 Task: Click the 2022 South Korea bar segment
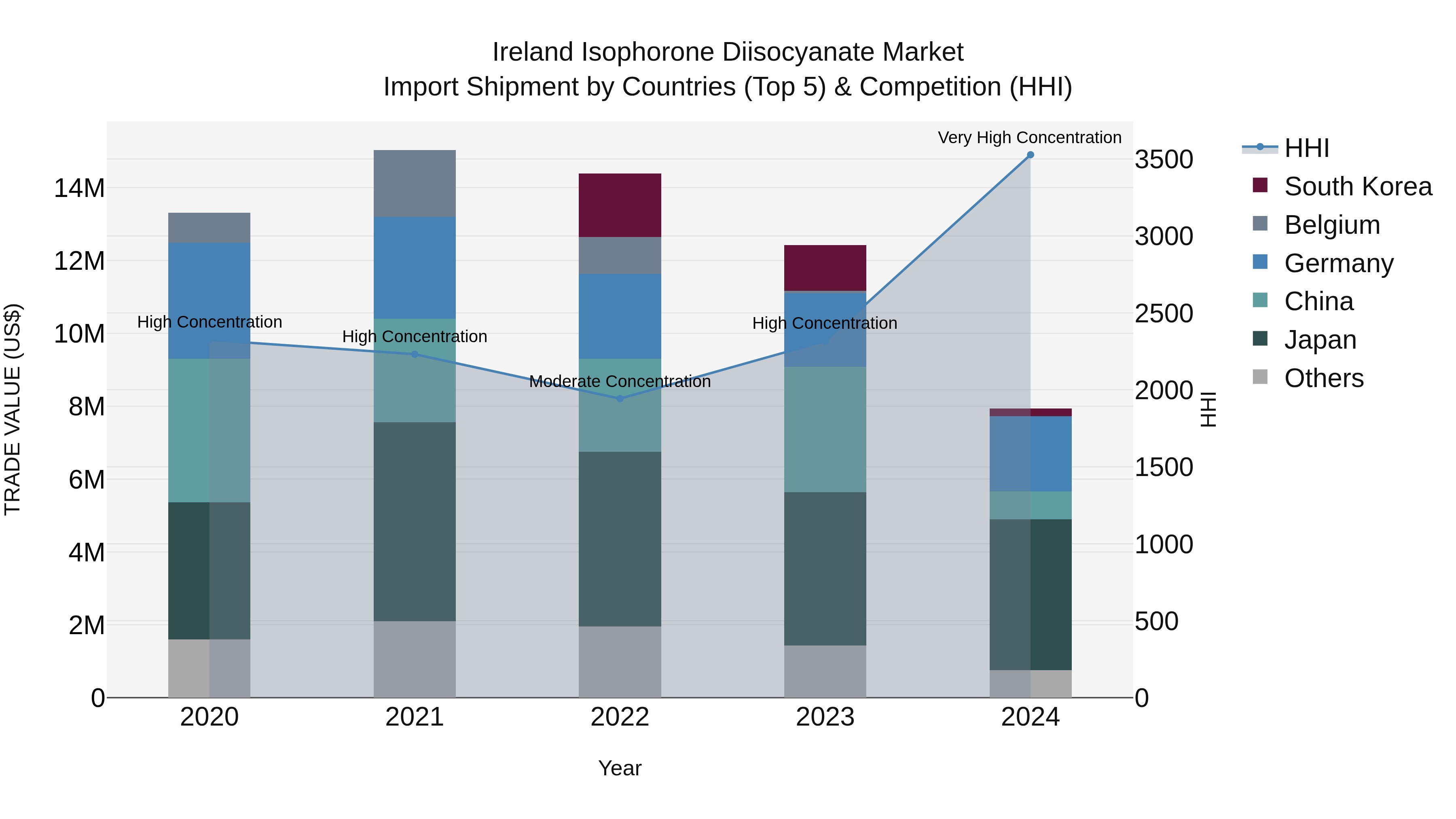click(620, 205)
